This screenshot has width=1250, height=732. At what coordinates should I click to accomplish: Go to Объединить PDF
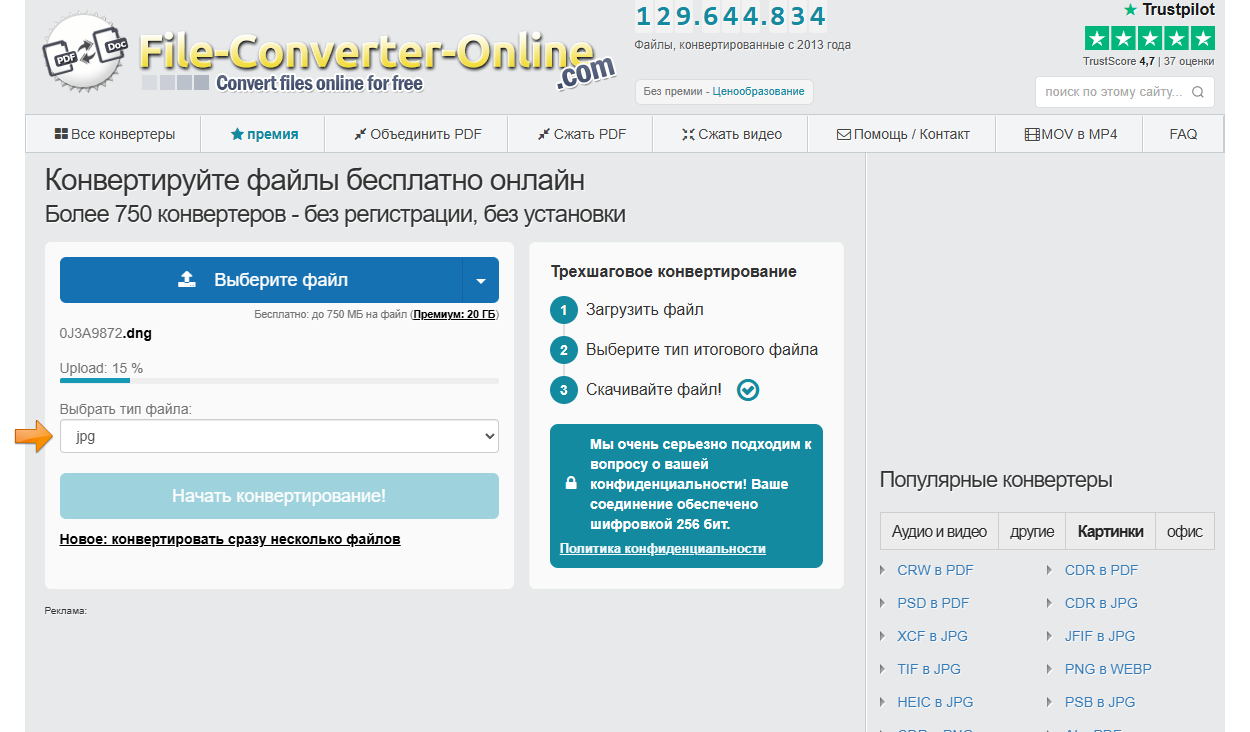(417, 134)
